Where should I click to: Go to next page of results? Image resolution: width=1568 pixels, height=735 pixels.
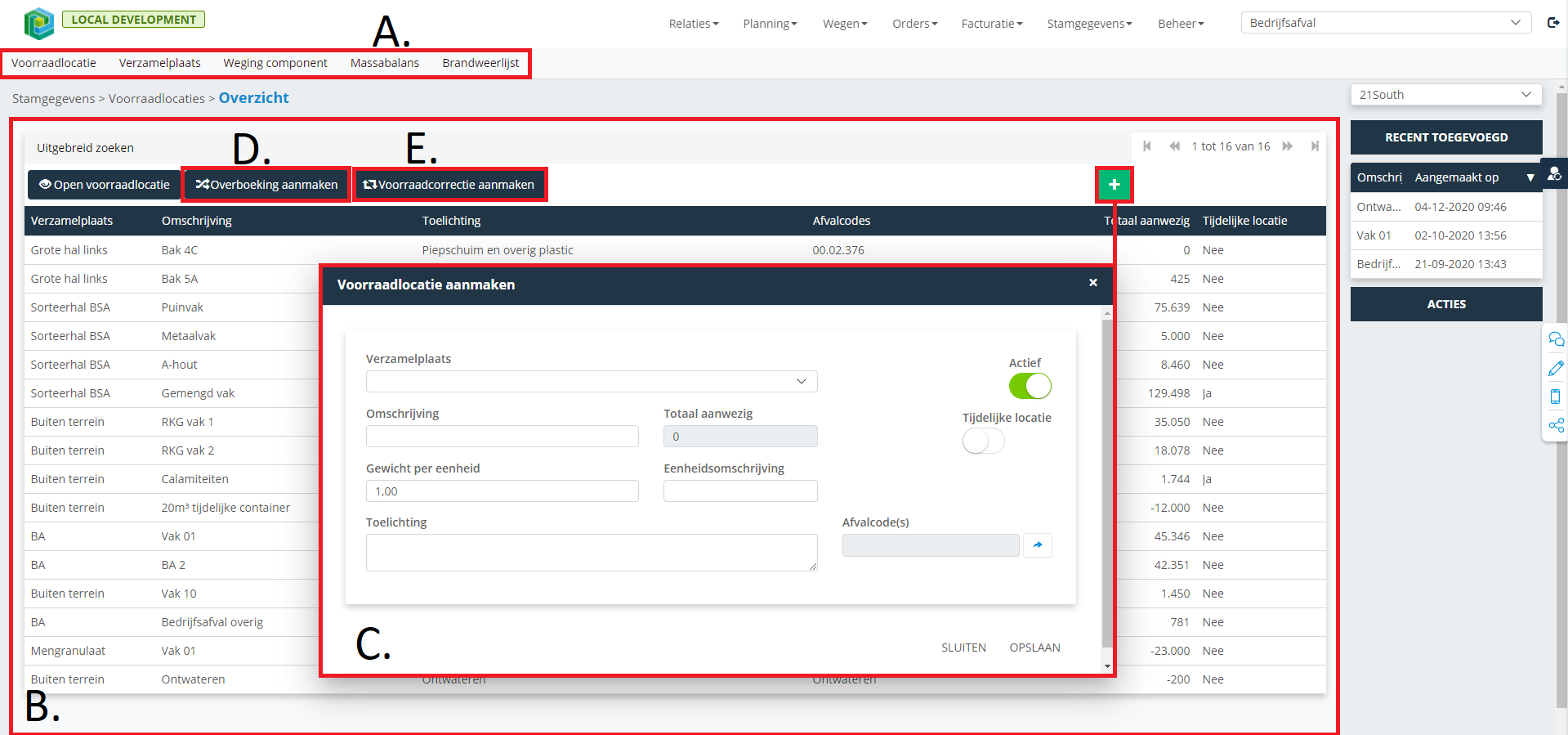(x=1288, y=146)
